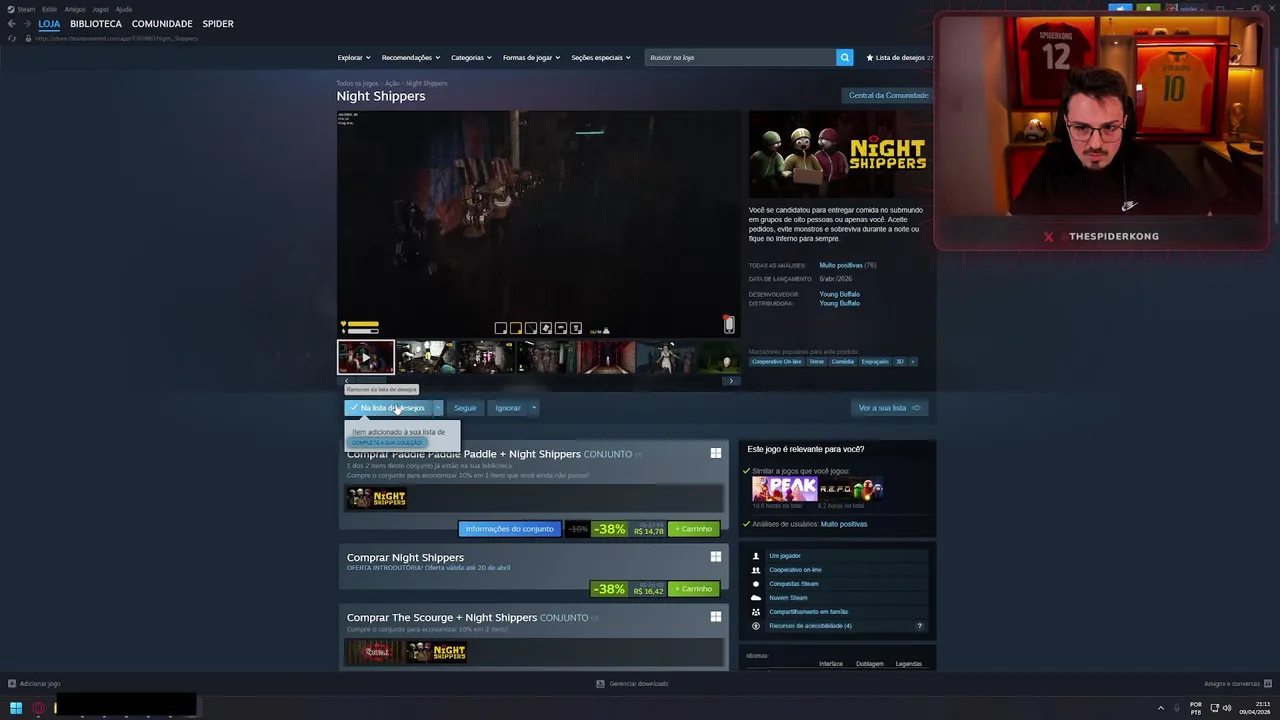Expand the Recomendações dropdown

(x=410, y=57)
